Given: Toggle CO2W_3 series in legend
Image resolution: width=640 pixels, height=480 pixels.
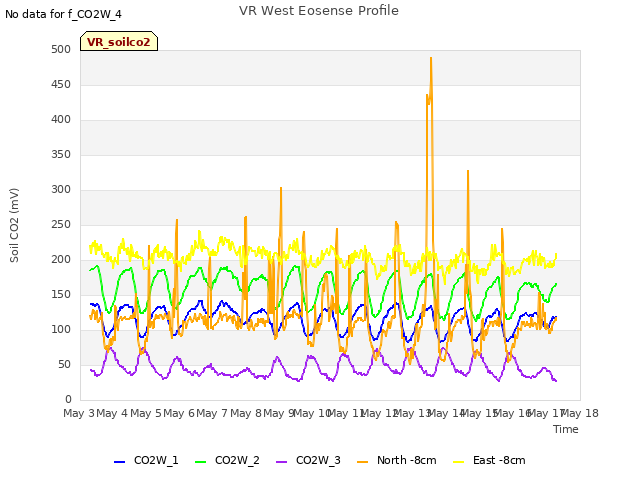Looking at the screenshot, I should (x=308, y=460).
